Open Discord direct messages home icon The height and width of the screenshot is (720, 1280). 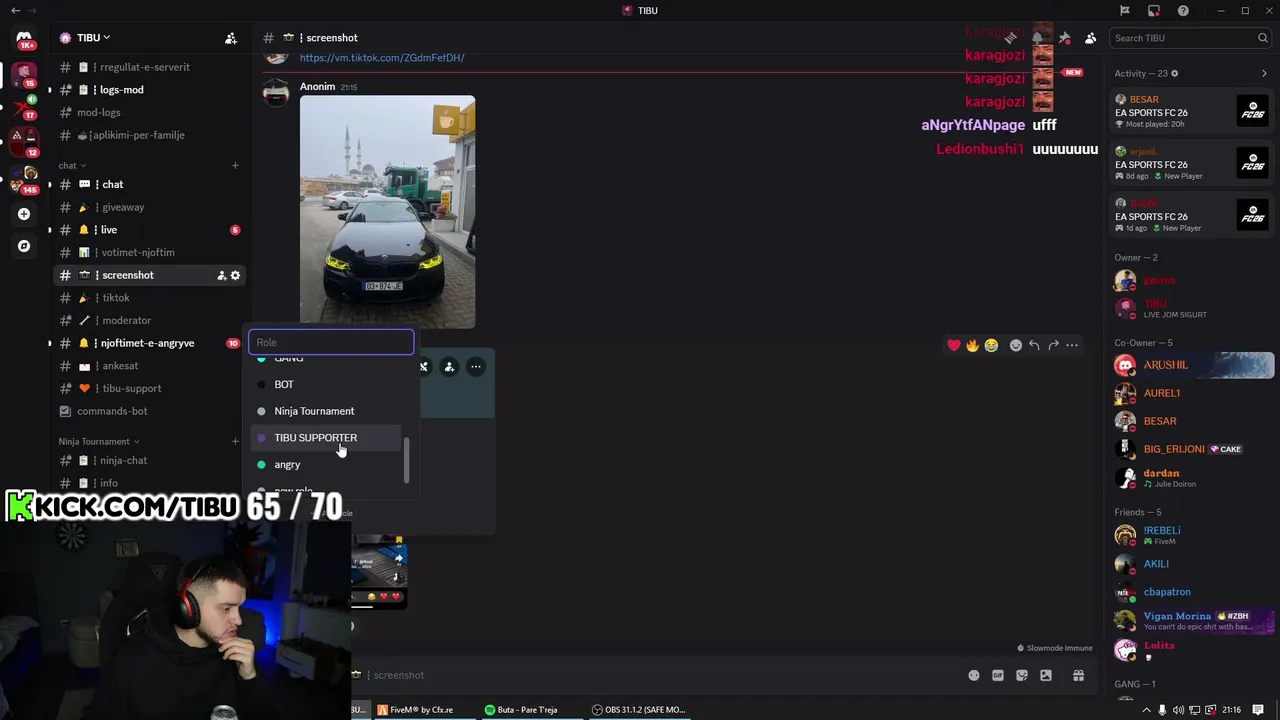(x=24, y=38)
